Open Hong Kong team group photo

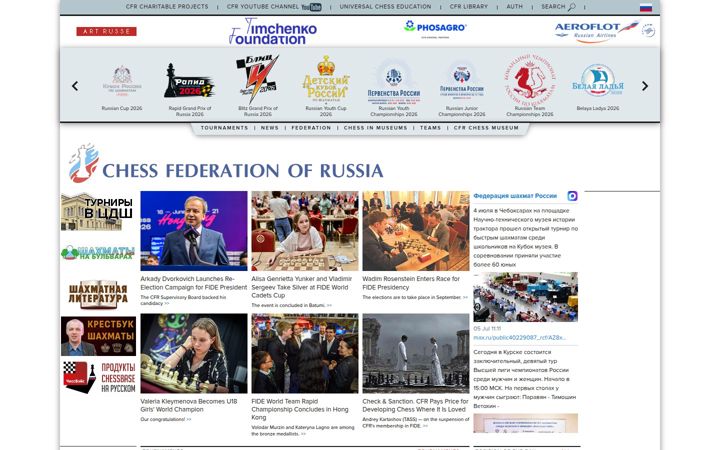tap(305, 354)
